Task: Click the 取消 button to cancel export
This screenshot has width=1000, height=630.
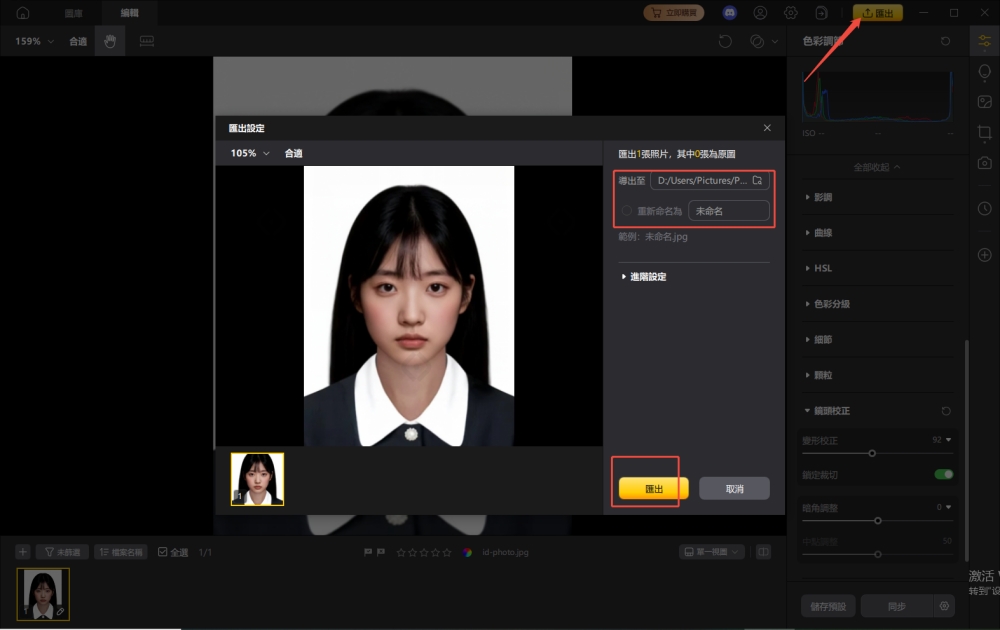Action: click(x=733, y=487)
